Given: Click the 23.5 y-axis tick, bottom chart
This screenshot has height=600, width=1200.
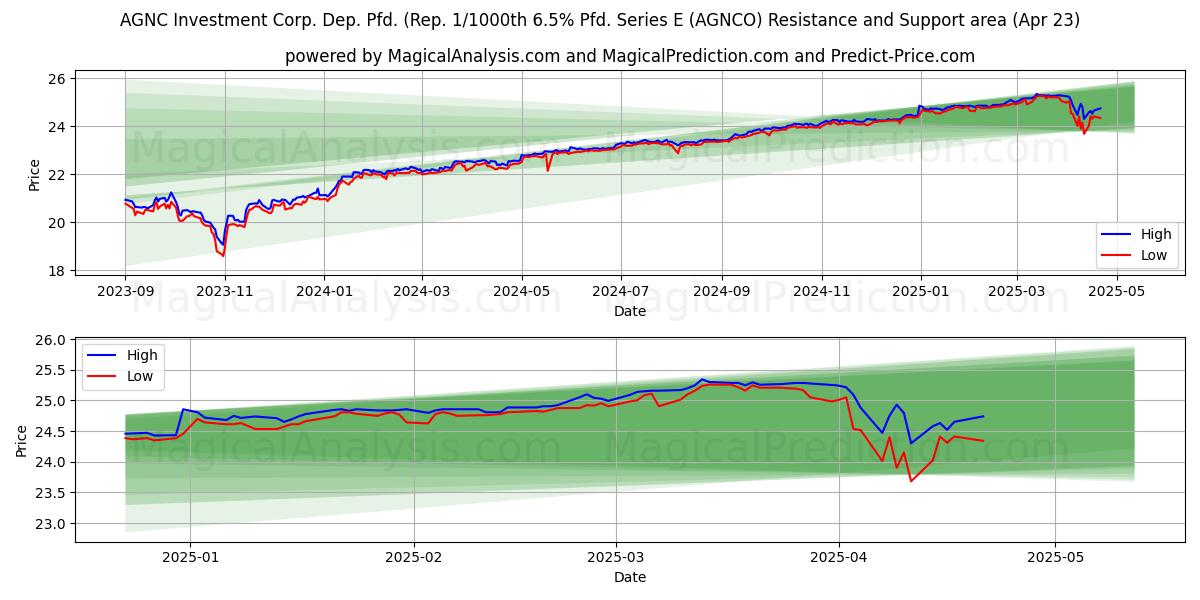Looking at the screenshot, I should (x=52, y=493).
